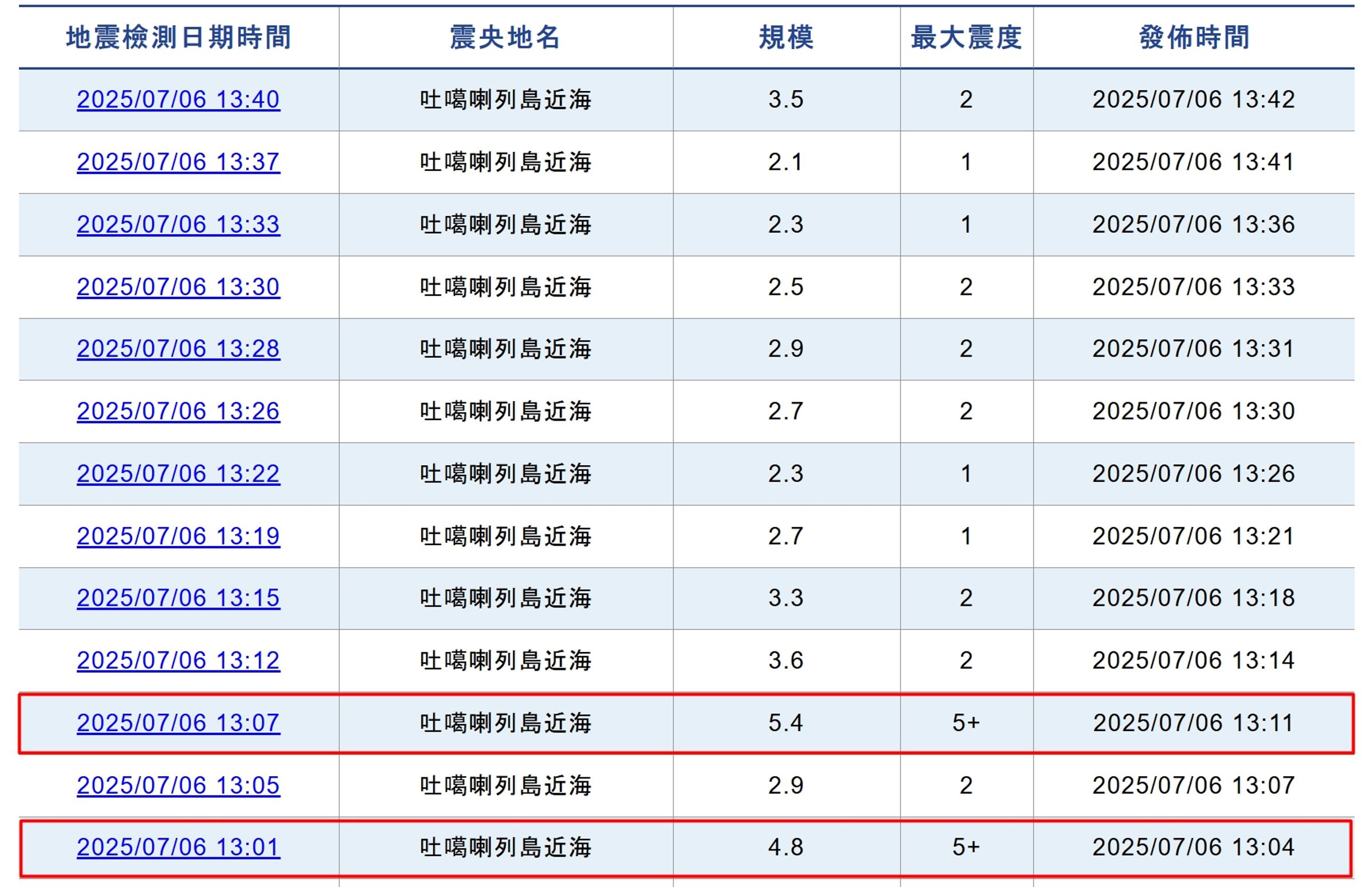Click publish time 2025/07/06 13:11
1372x887 pixels.
click(x=1194, y=723)
